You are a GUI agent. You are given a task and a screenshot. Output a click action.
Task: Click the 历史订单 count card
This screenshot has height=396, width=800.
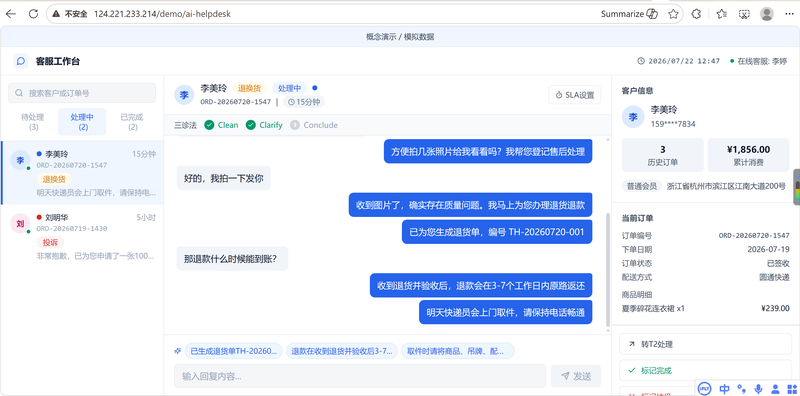click(663, 155)
